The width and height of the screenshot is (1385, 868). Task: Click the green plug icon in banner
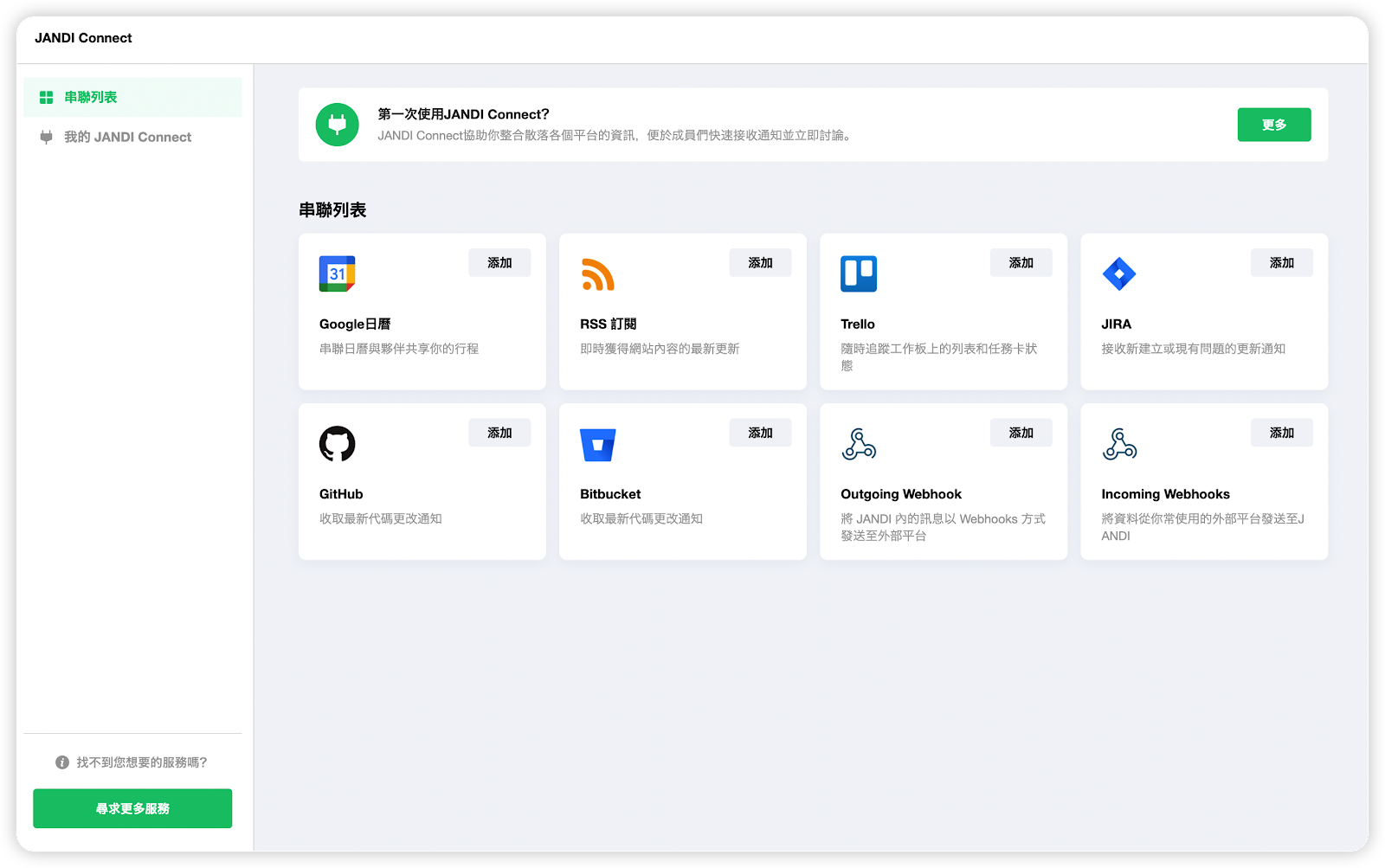(x=338, y=125)
